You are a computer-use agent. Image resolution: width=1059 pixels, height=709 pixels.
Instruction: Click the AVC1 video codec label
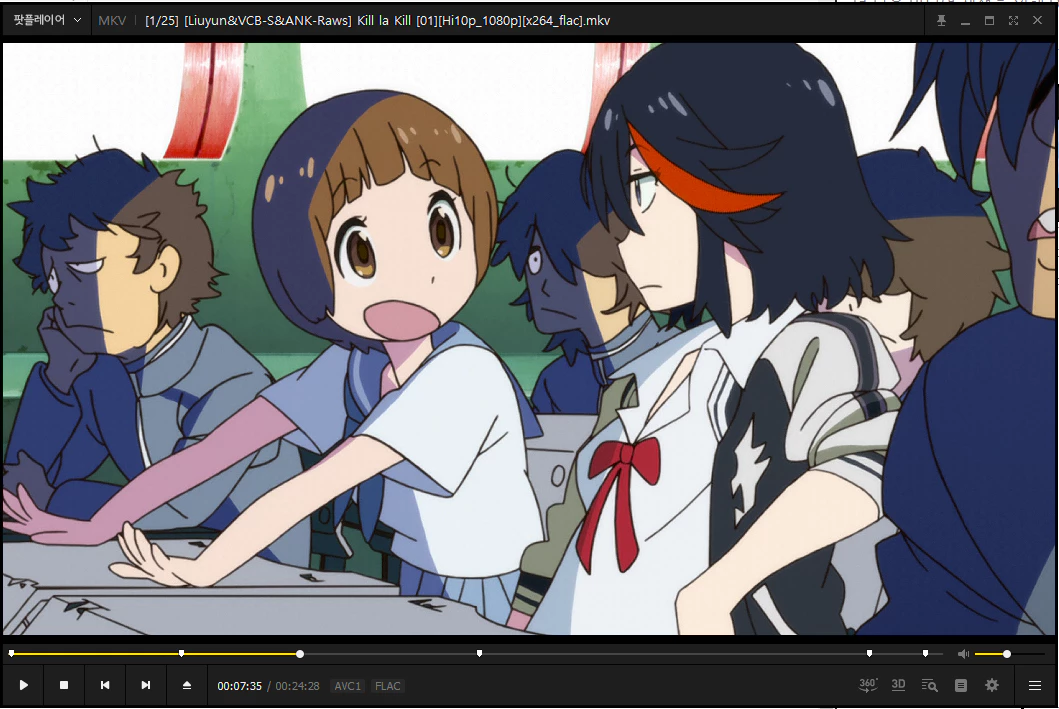coord(348,686)
